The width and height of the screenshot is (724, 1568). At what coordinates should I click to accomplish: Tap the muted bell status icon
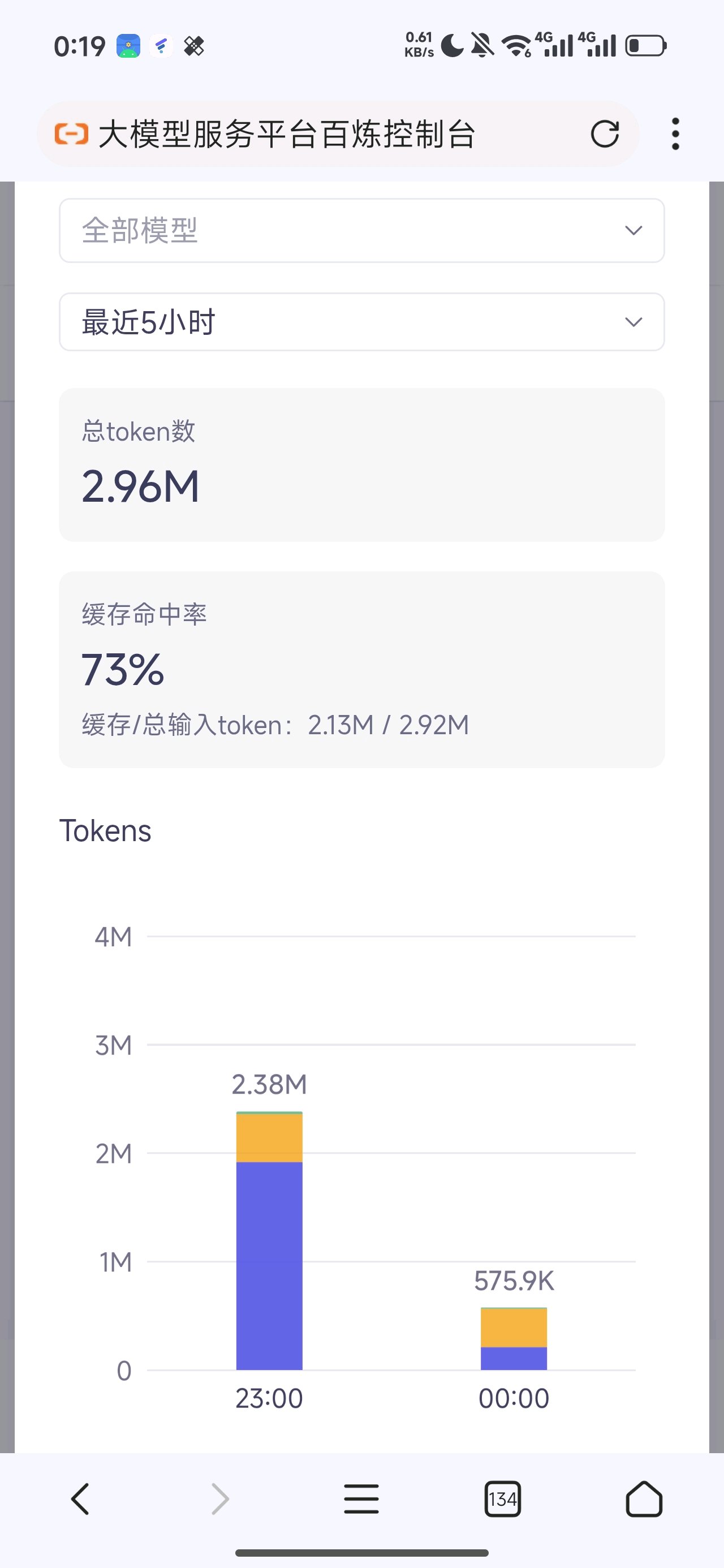click(x=482, y=46)
